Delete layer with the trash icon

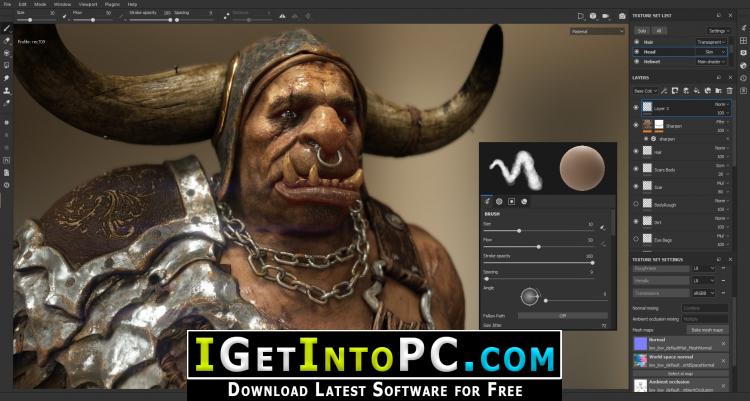[x=731, y=89]
